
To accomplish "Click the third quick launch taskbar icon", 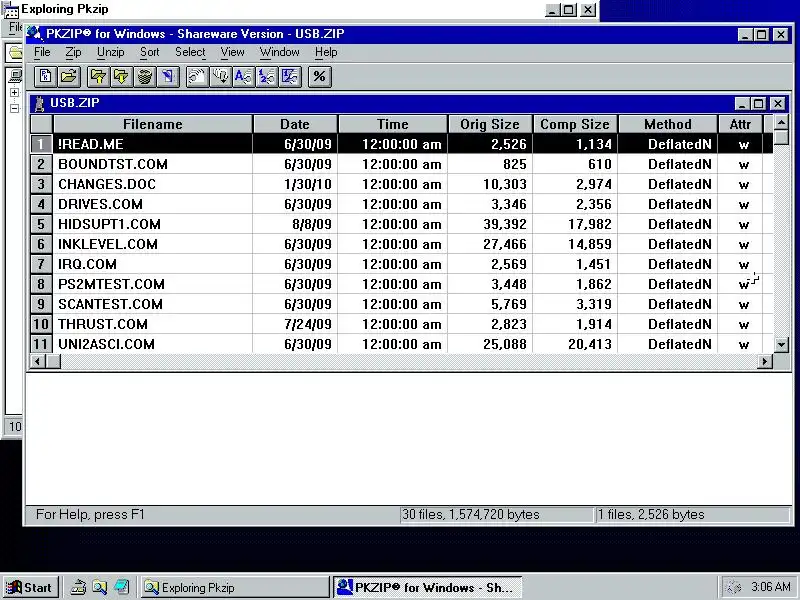I will pyautogui.click(x=121, y=587).
